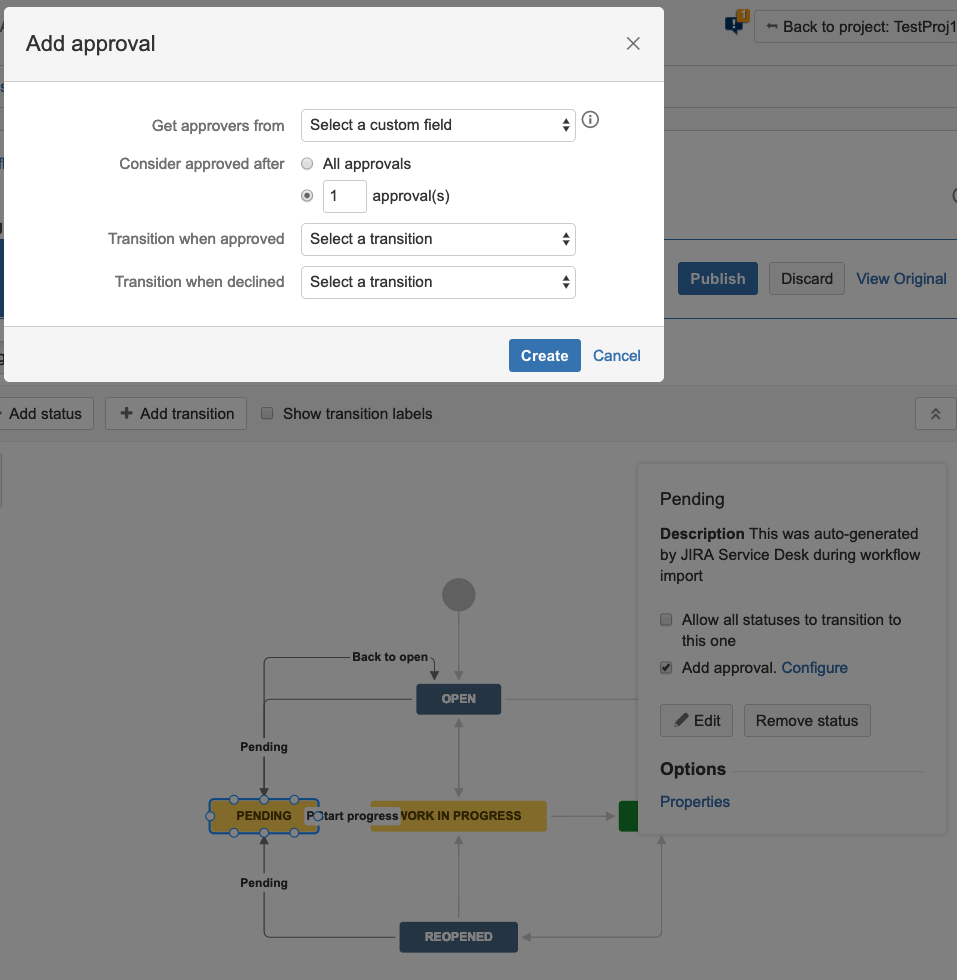Open the approval Configure link
This screenshot has width=957, height=980.
(x=814, y=667)
